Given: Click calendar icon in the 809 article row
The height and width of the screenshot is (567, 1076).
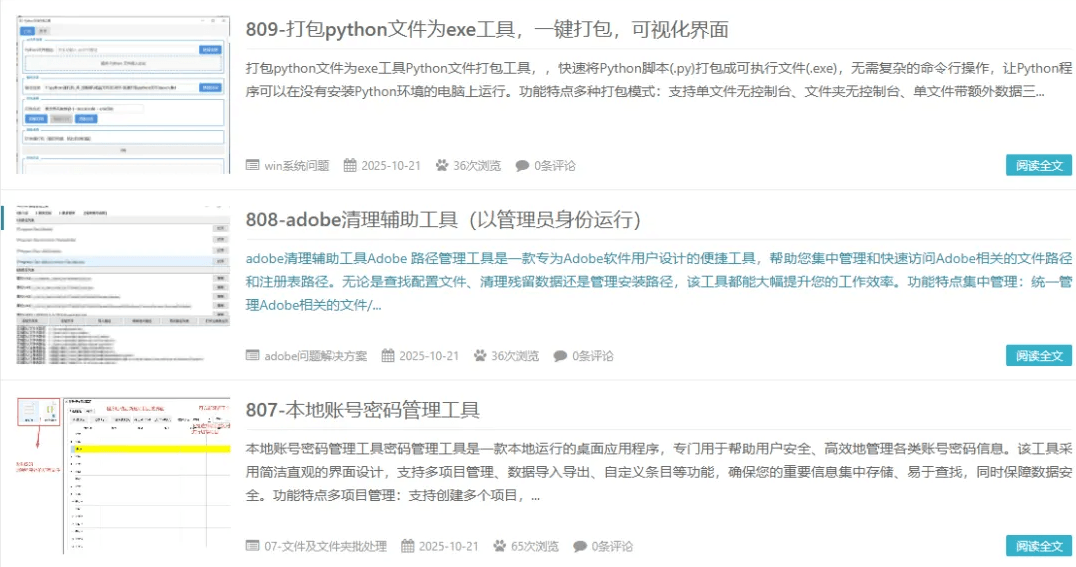Looking at the screenshot, I should click(x=350, y=165).
